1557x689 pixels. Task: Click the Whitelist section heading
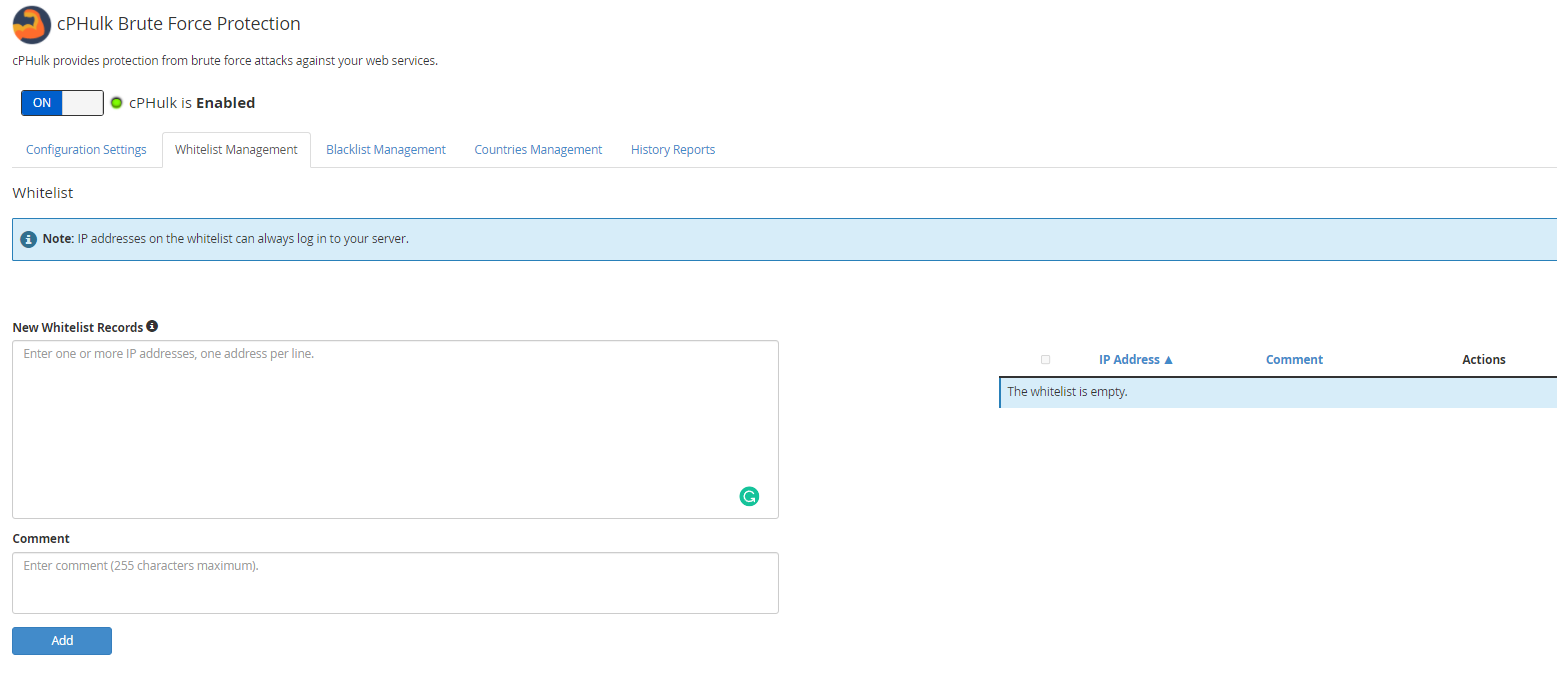point(43,193)
